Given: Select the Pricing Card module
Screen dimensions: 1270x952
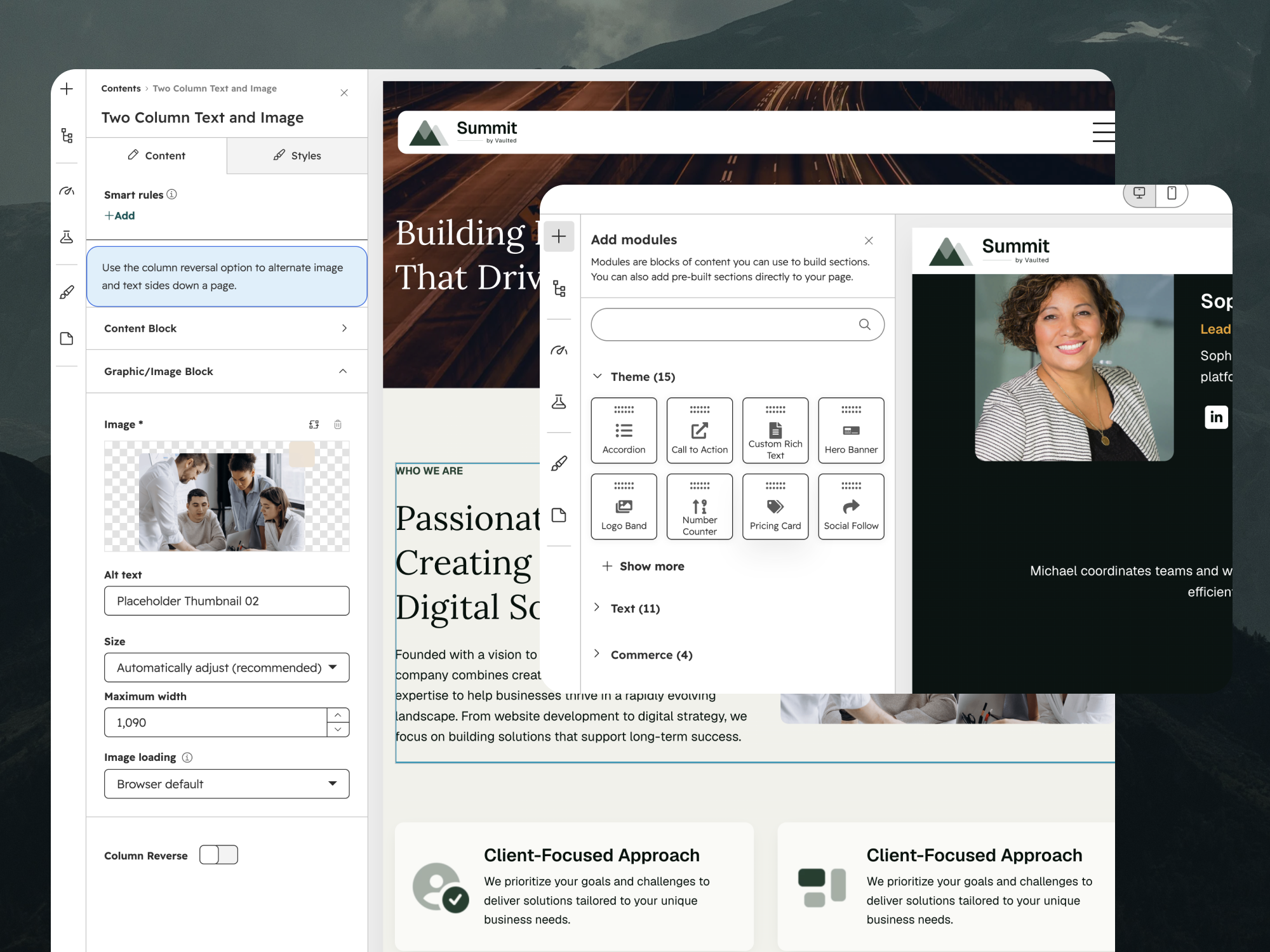Looking at the screenshot, I should 775,506.
